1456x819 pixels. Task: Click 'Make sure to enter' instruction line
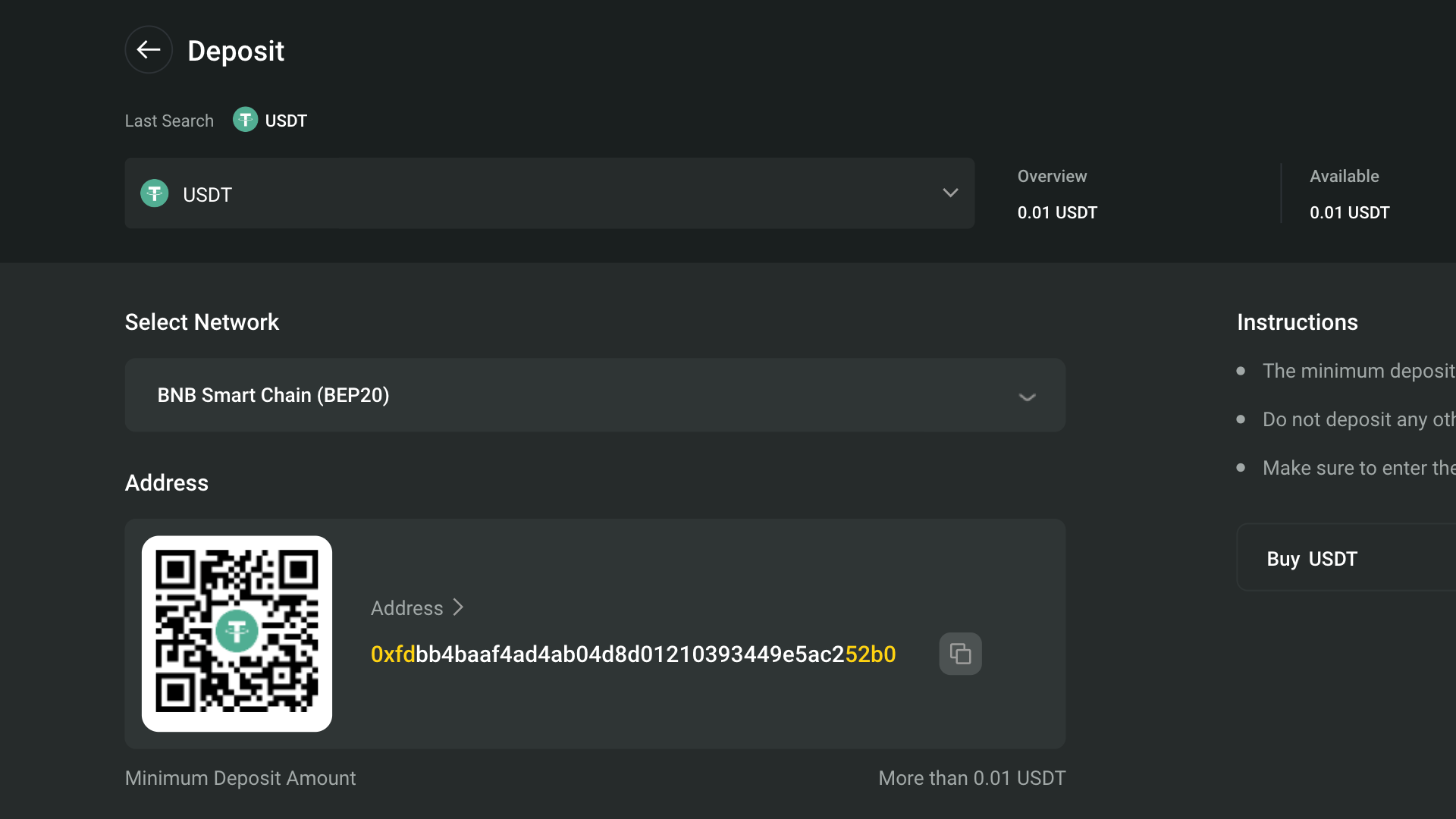point(1359,468)
